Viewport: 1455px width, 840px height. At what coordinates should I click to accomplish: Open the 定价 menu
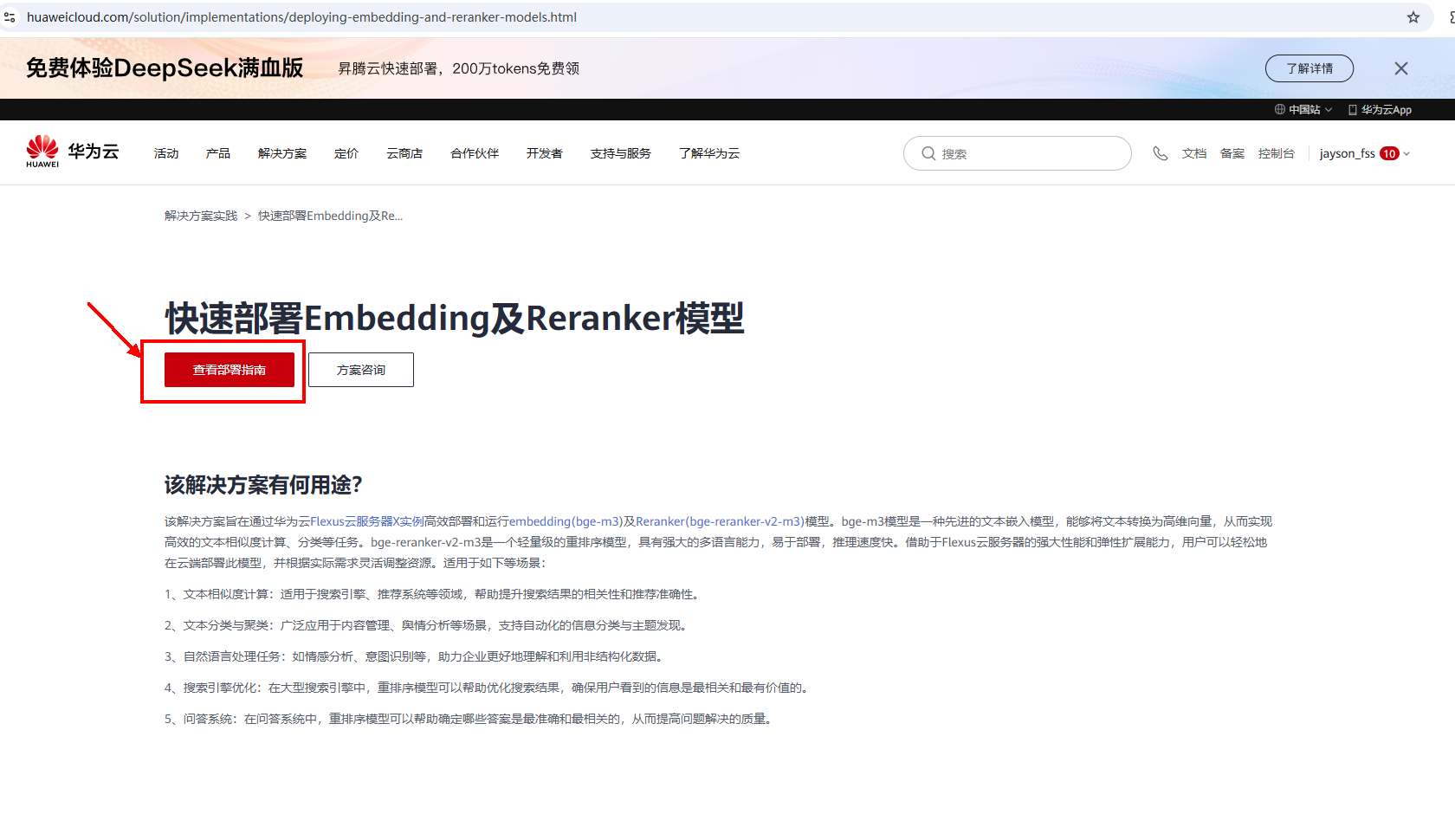[346, 153]
